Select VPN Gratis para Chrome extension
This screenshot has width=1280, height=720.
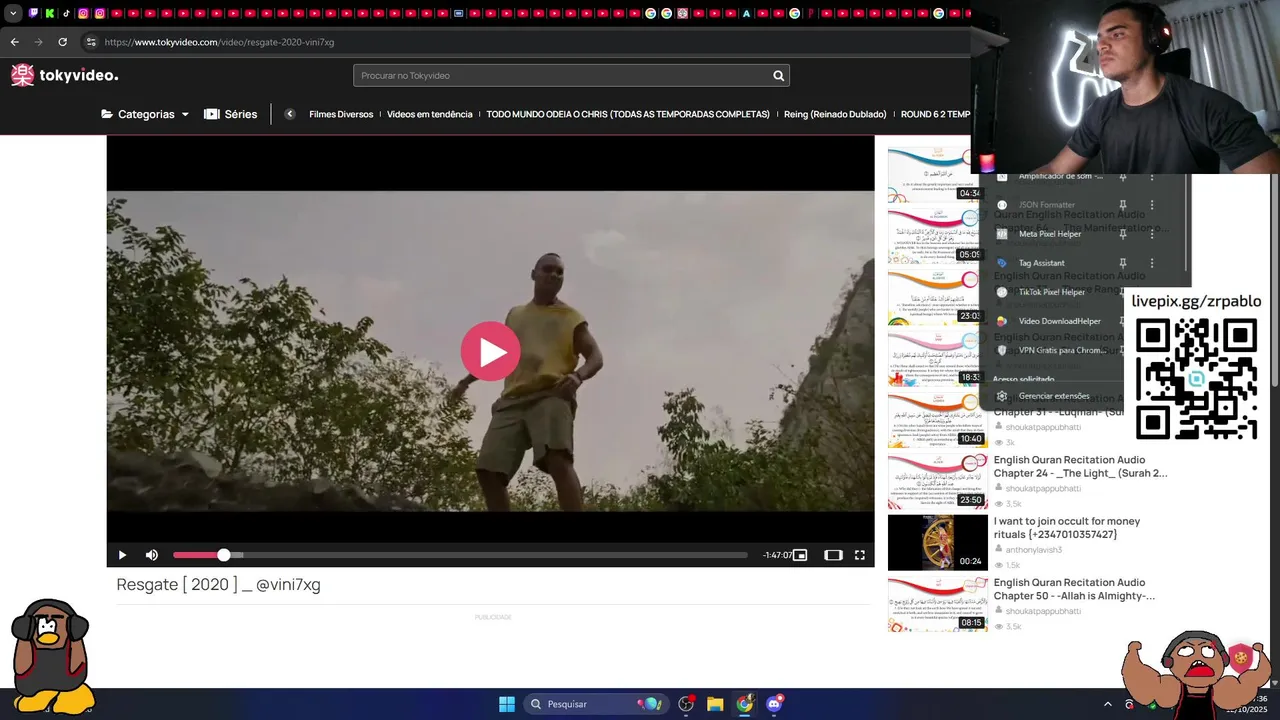[x=1062, y=350]
